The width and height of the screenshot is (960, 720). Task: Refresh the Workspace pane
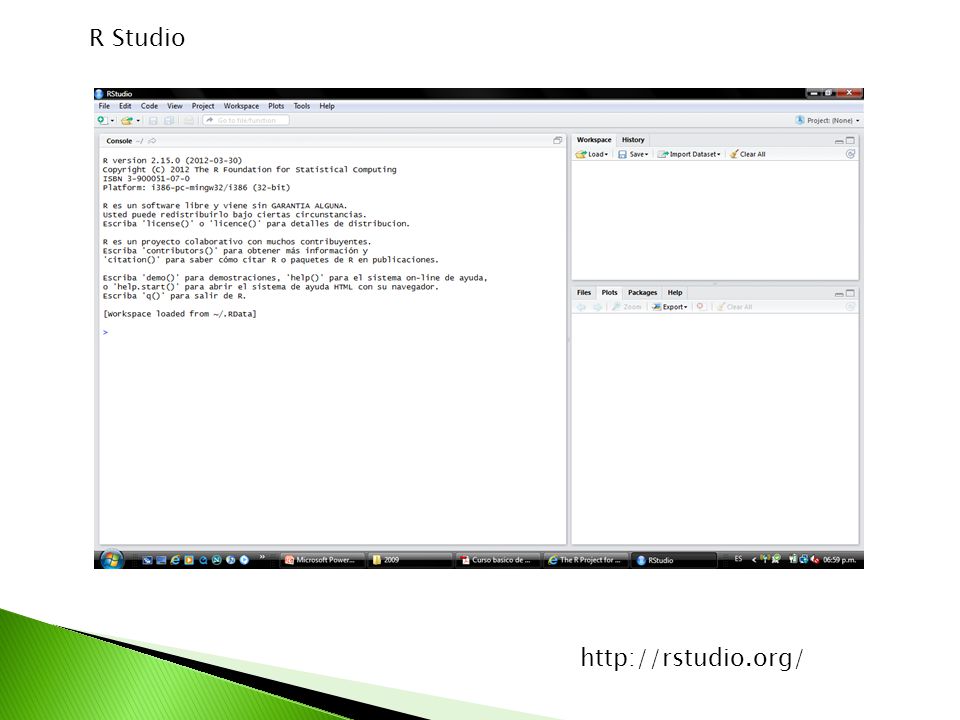(850, 154)
